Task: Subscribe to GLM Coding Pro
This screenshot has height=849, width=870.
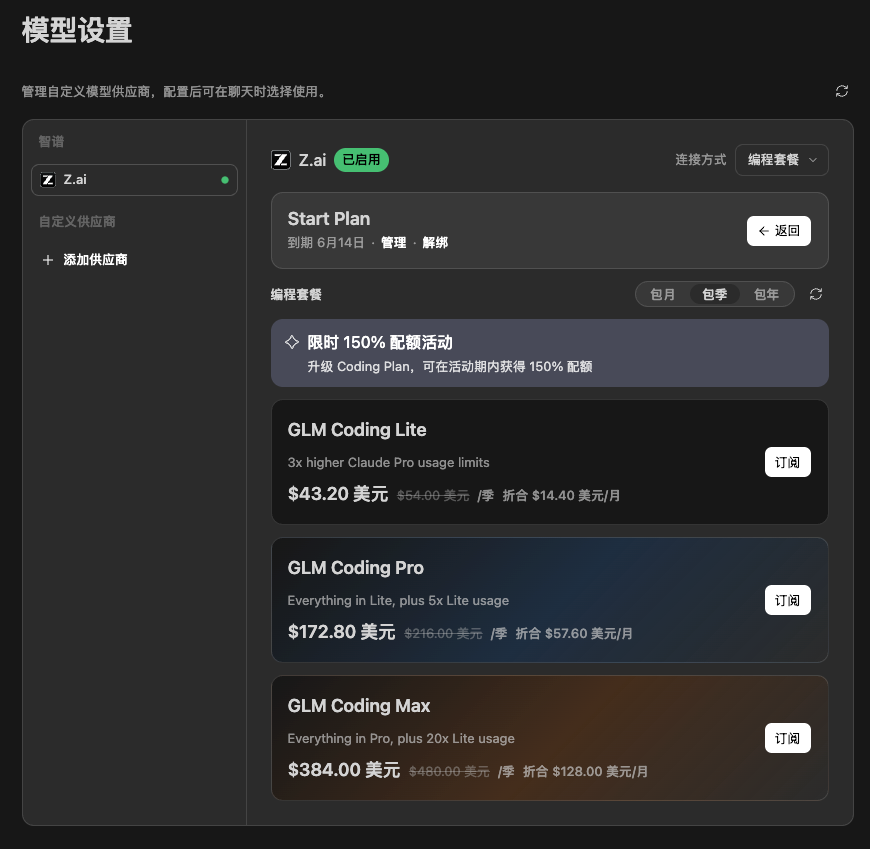Action: (x=787, y=600)
